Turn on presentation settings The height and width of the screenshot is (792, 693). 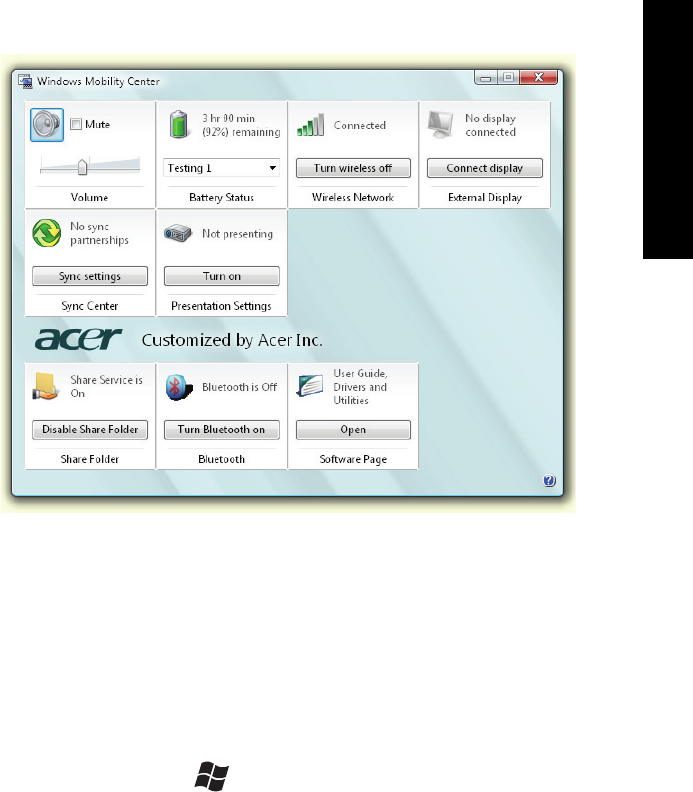pyautogui.click(x=222, y=276)
